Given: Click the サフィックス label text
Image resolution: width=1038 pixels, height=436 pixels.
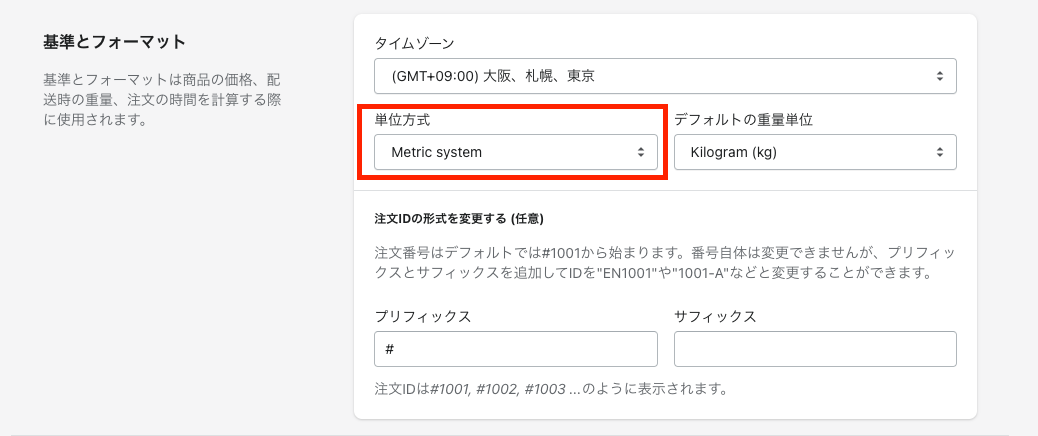Looking at the screenshot, I should [715, 316].
